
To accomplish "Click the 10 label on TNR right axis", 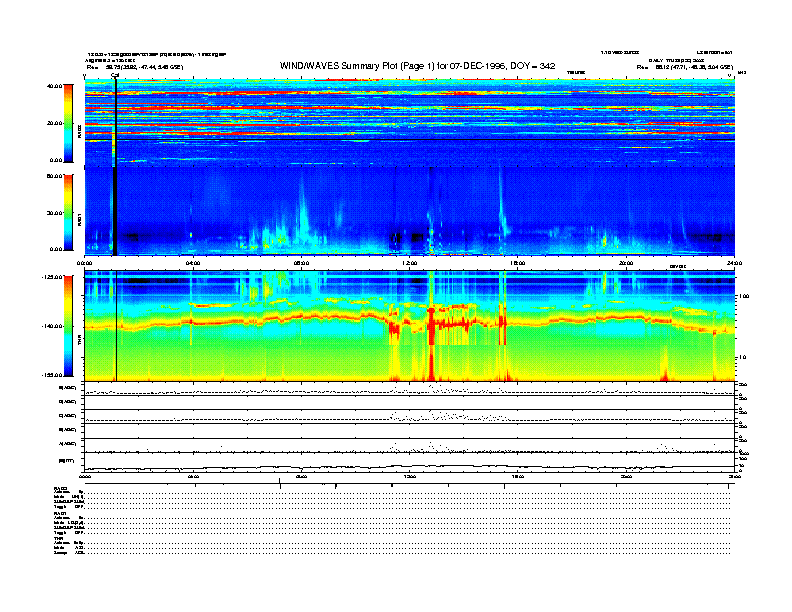I will pyautogui.click(x=742, y=358).
